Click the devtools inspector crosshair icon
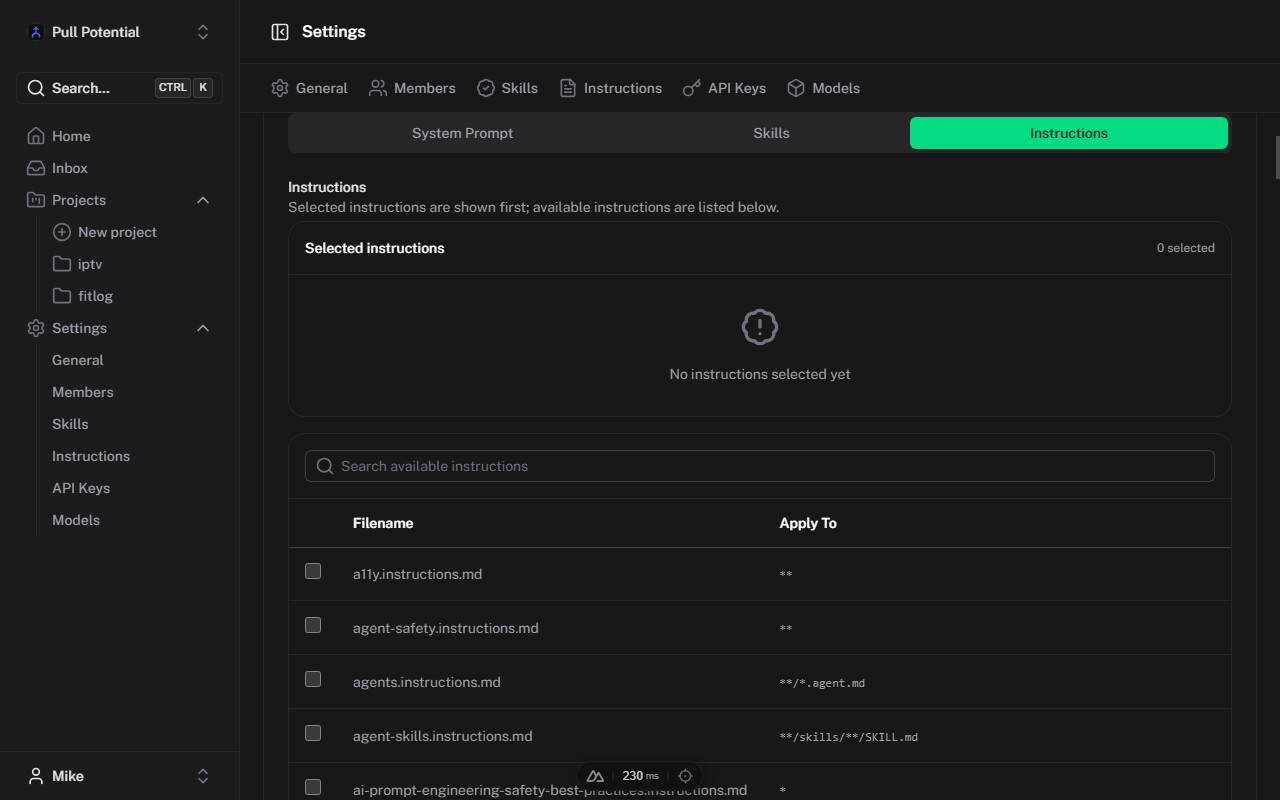Viewport: 1280px width, 800px height. 685,776
